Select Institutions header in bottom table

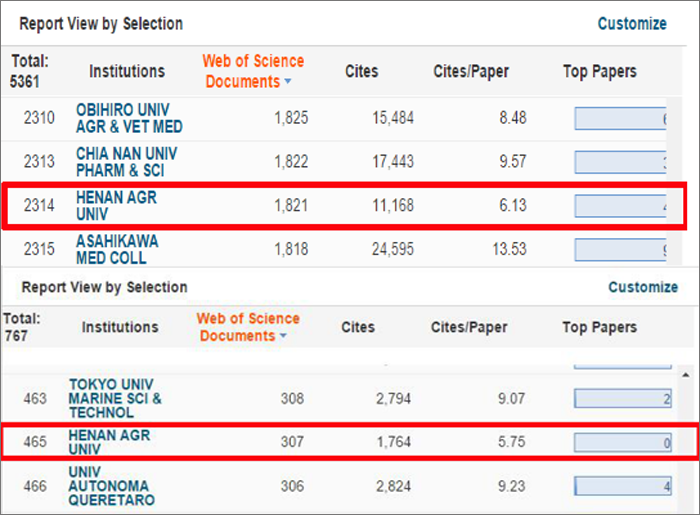[x=120, y=327]
